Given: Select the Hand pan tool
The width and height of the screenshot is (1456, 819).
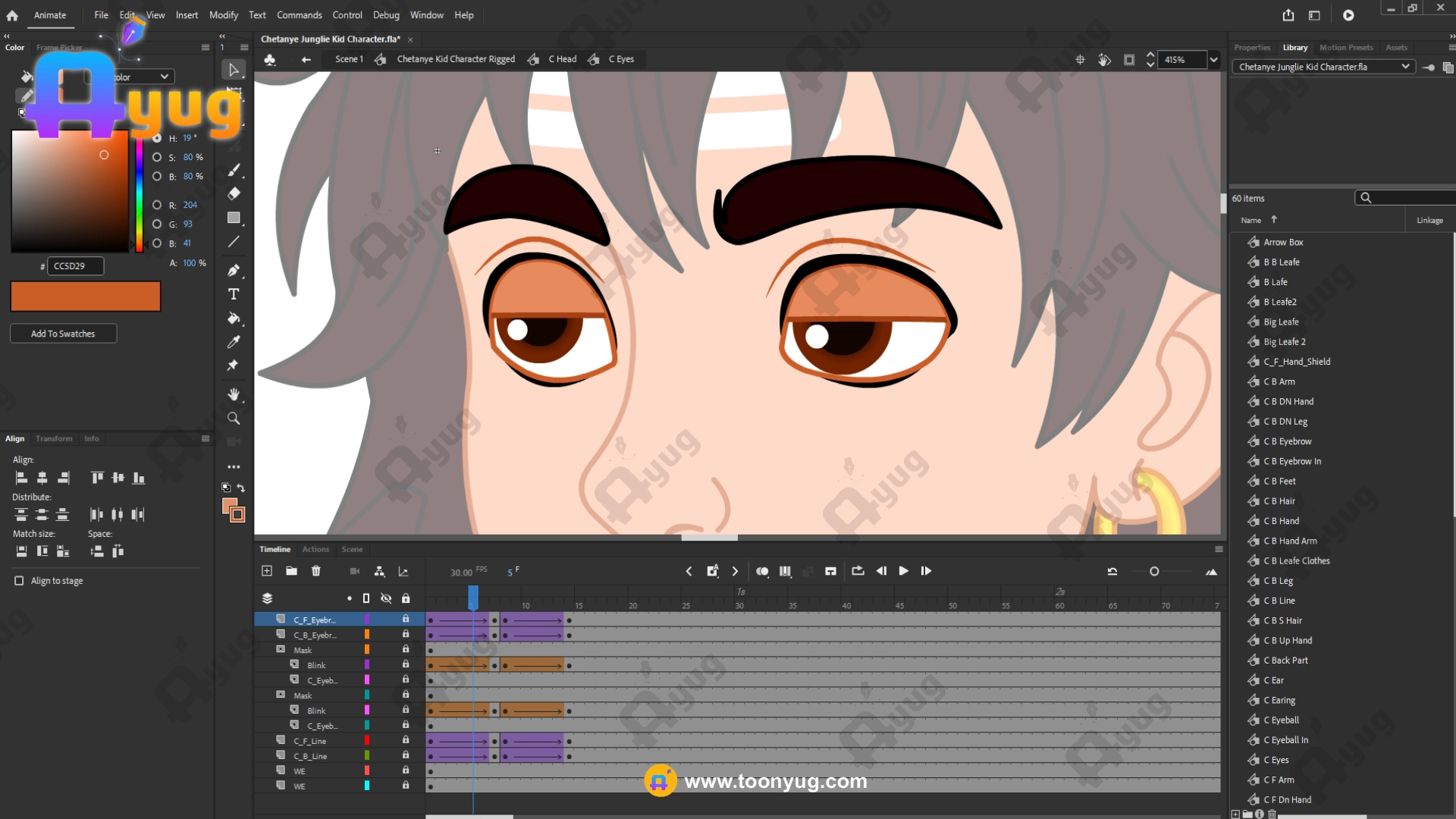Looking at the screenshot, I should pos(234,394).
